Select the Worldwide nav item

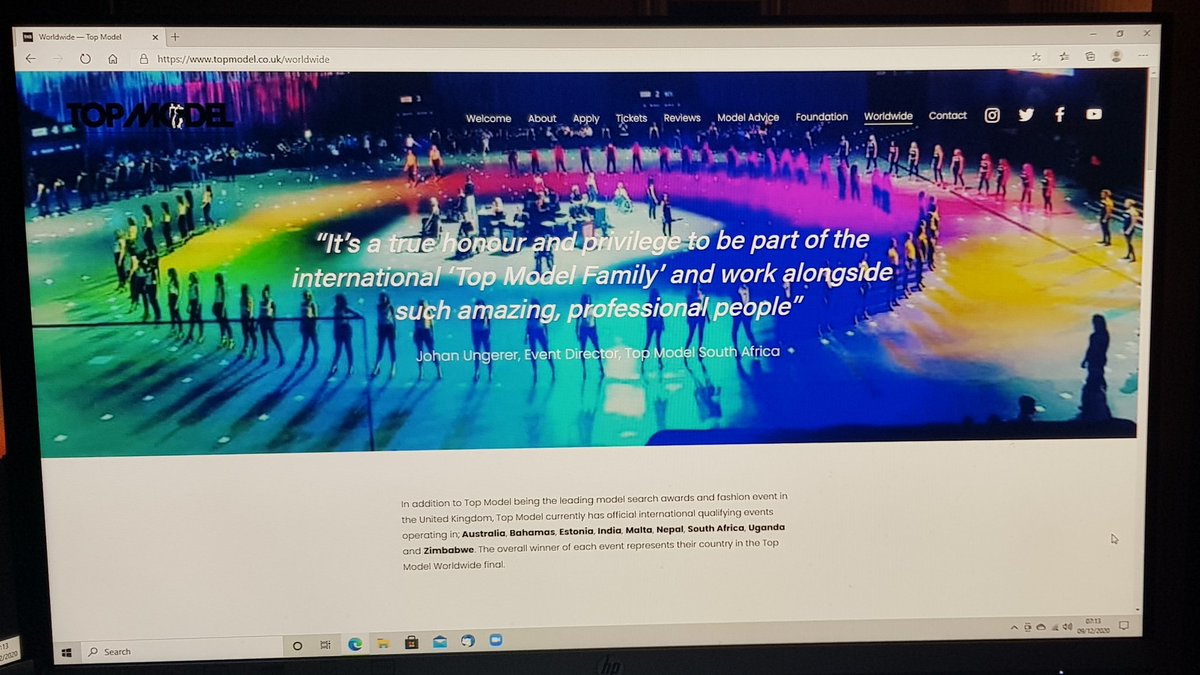[x=888, y=116]
